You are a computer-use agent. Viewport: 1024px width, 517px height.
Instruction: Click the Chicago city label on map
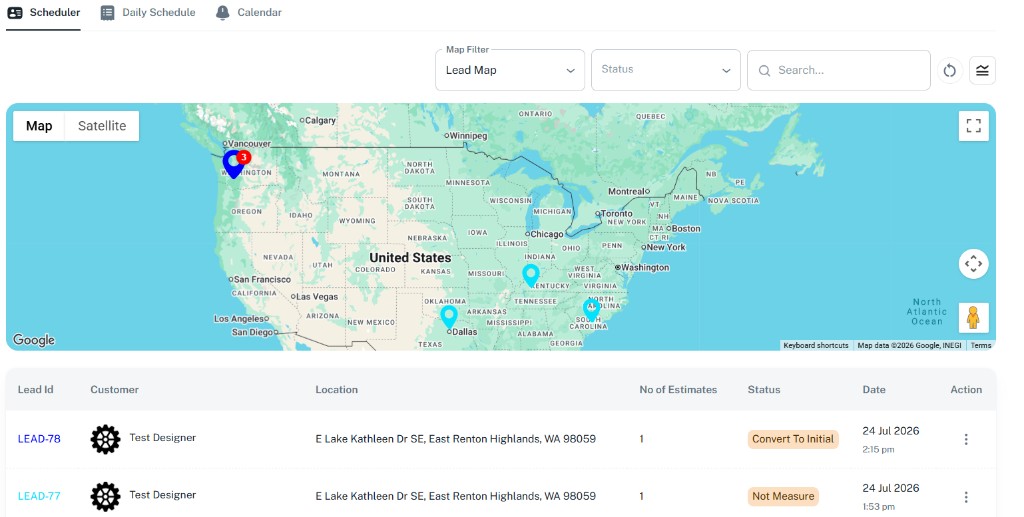[x=547, y=234]
